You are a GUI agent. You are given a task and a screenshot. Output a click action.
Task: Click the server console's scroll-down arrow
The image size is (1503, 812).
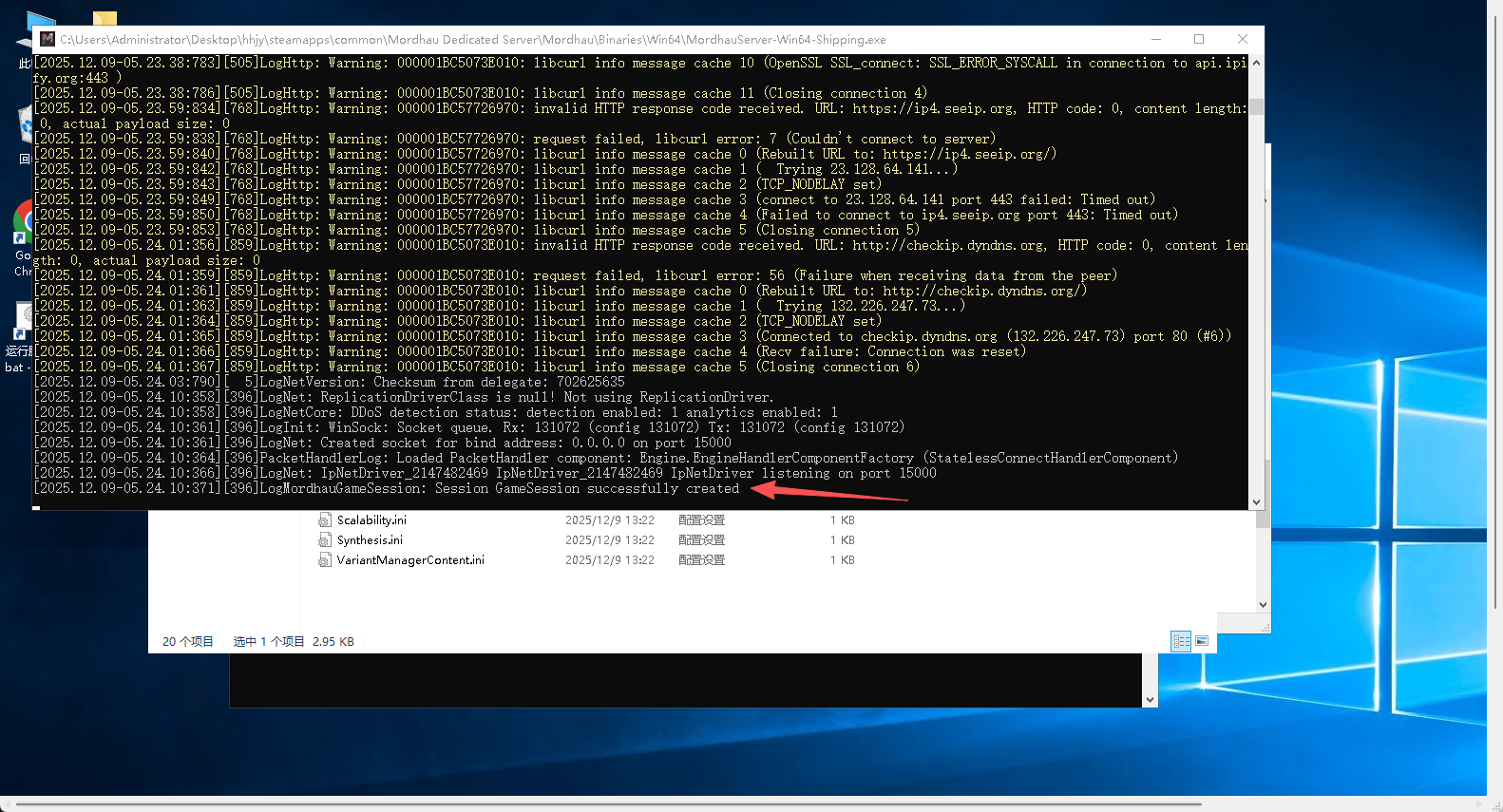point(1256,502)
